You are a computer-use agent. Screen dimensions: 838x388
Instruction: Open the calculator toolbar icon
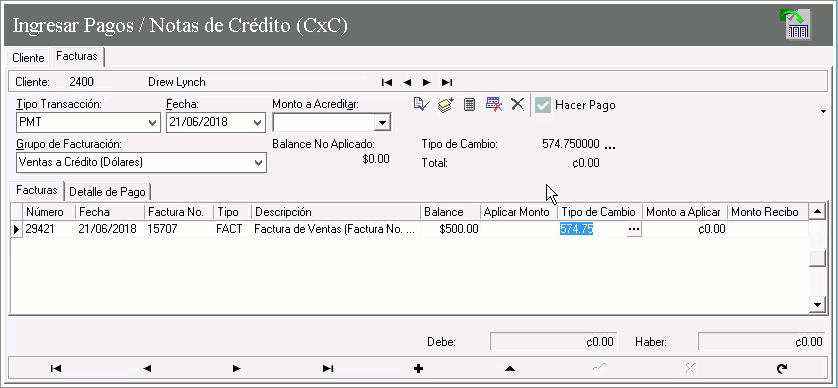pyautogui.click(x=469, y=104)
